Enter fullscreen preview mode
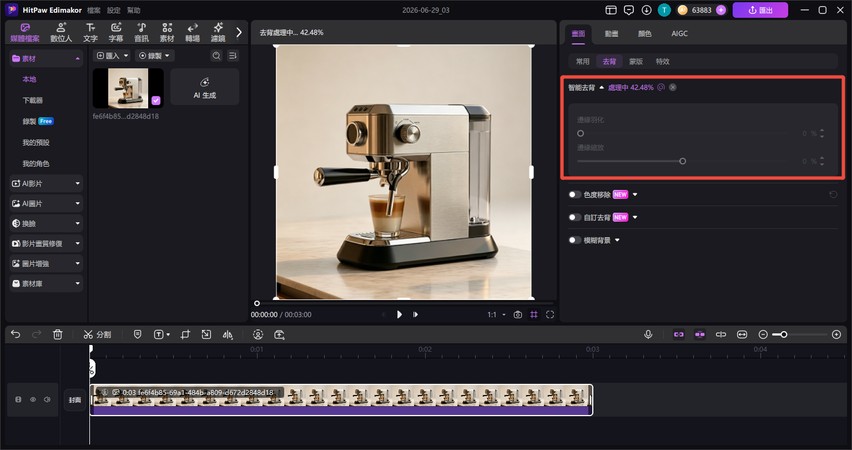This screenshot has height=450, width=852. point(550,315)
